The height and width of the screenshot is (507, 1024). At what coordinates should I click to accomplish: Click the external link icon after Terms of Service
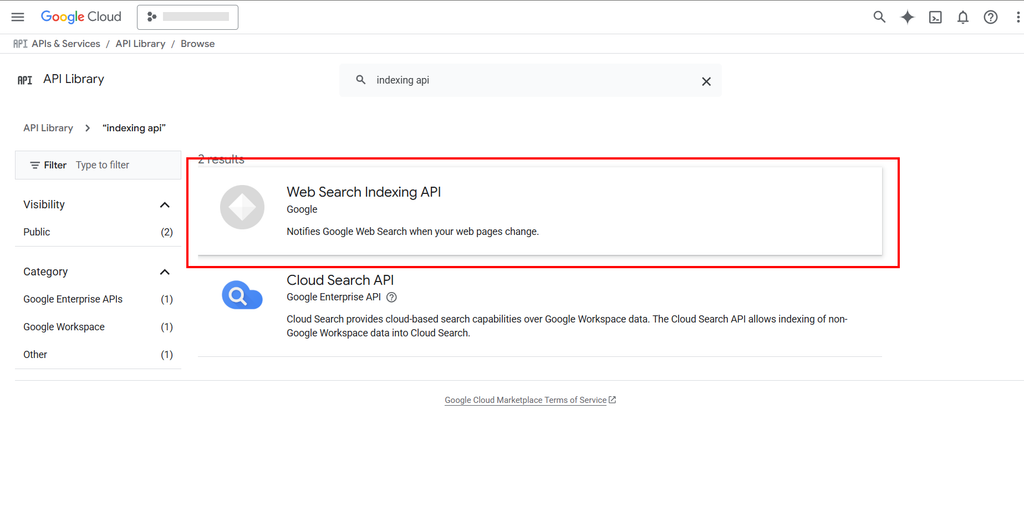pyautogui.click(x=613, y=401)
